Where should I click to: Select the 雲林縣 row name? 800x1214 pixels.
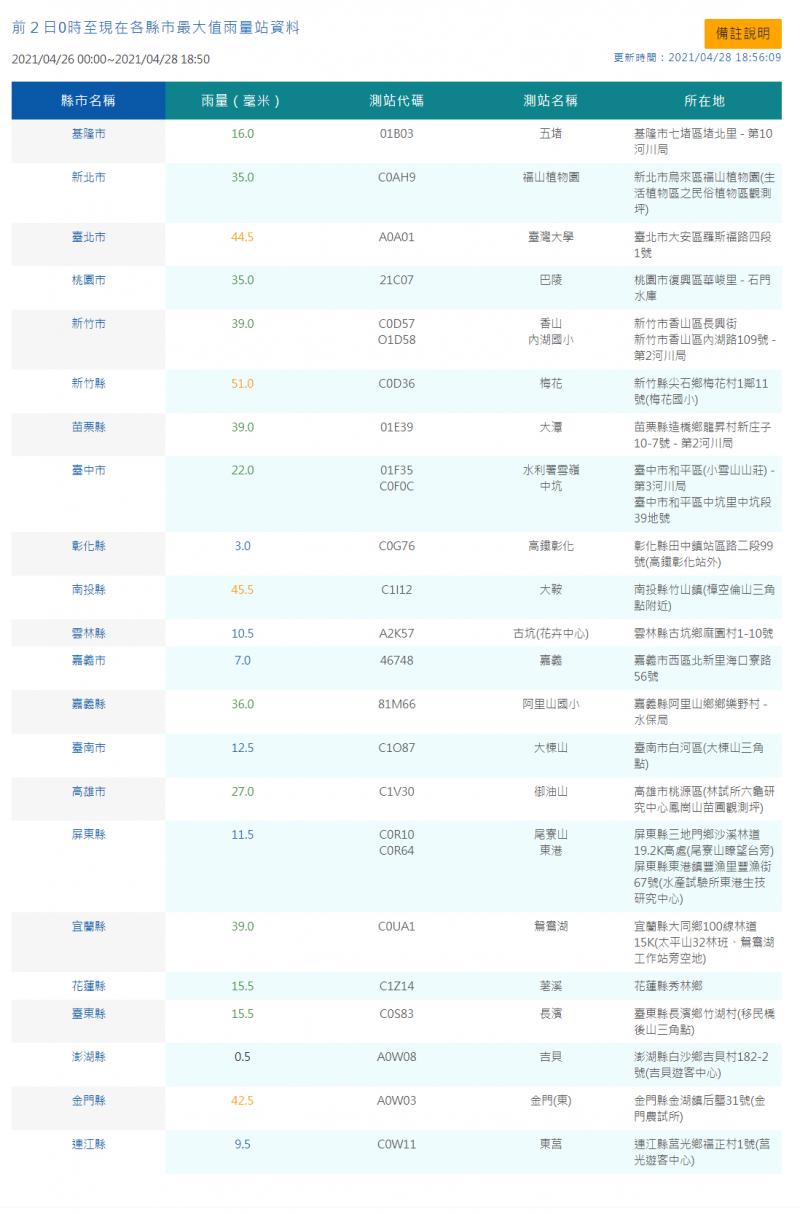tap(88, 633)
